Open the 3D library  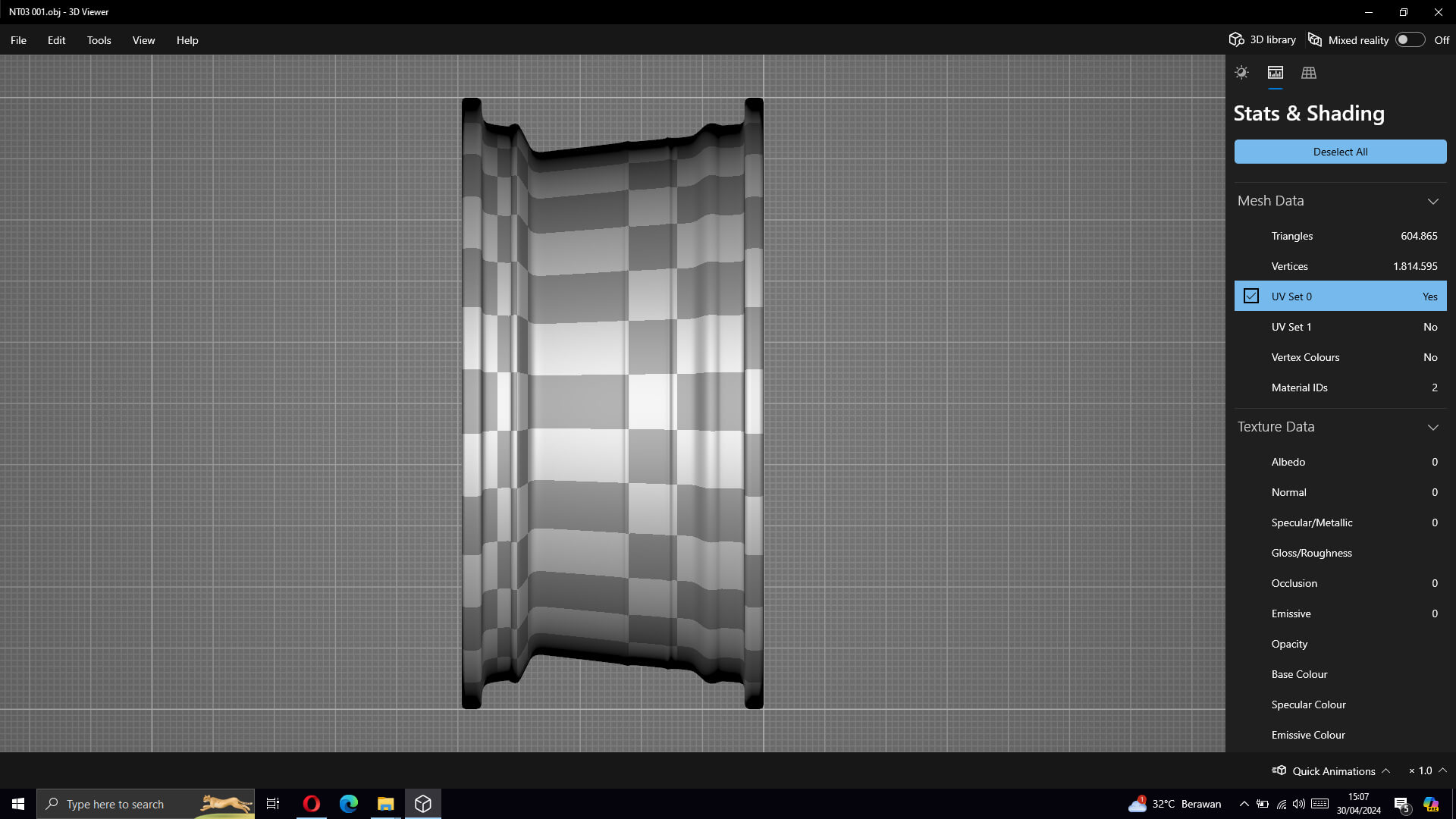click(x=1263, y=40)
